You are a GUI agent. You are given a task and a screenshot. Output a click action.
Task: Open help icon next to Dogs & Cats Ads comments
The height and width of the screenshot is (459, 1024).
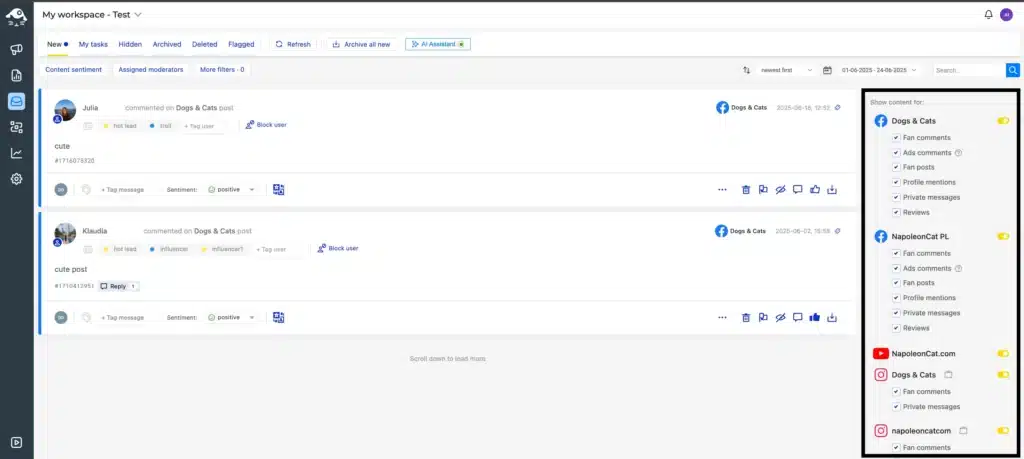pyautogui.click(x=958, y=153)
